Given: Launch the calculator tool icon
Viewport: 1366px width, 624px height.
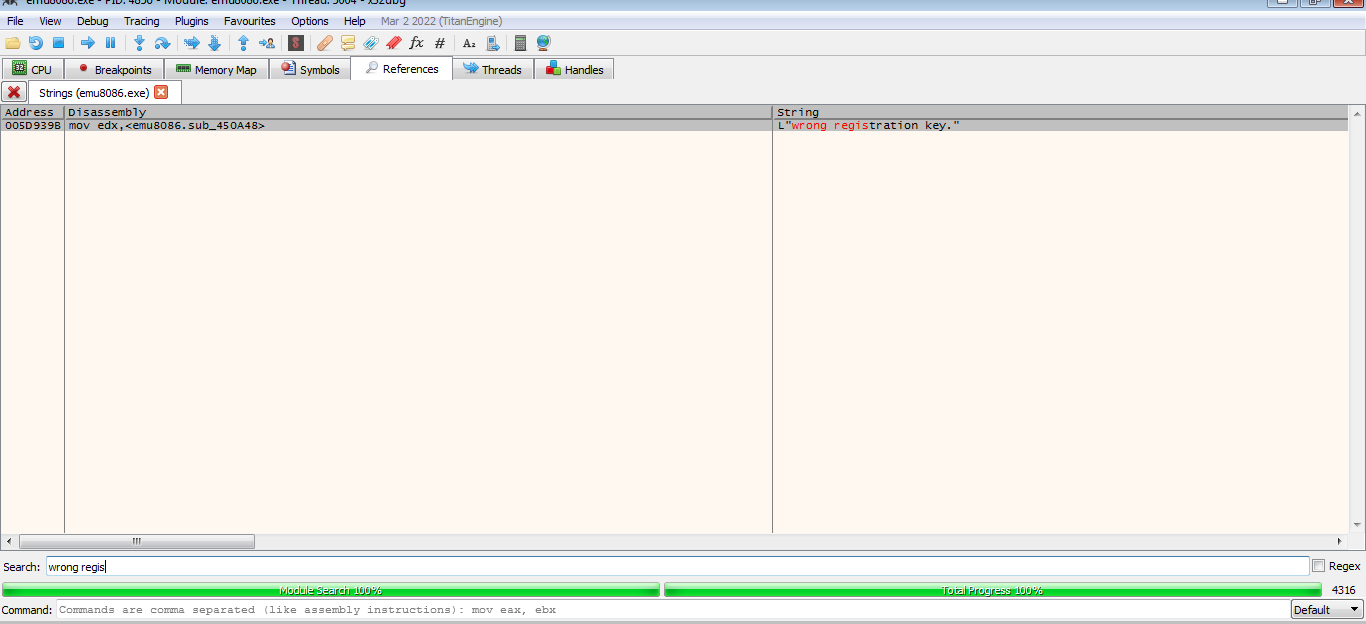Looking at the screenshot, I should pyautogui.click(x=520, y=43).
